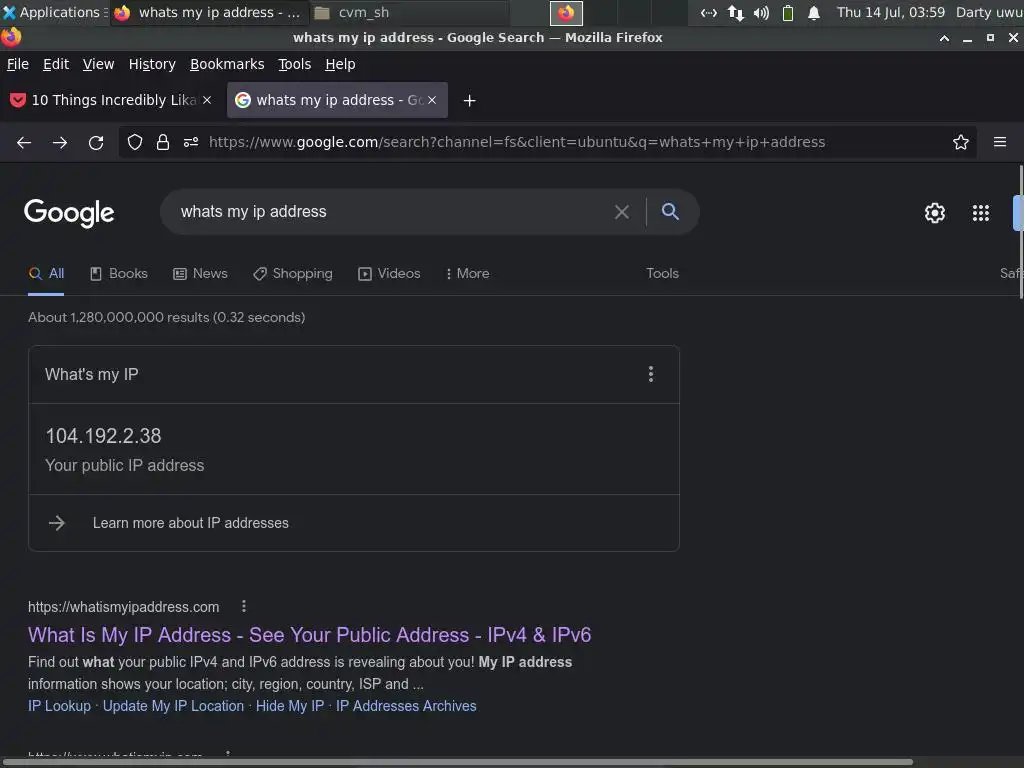The height and width of the screenshot is (768, 1024).
Task: Reload the current page
Action: 96,142
